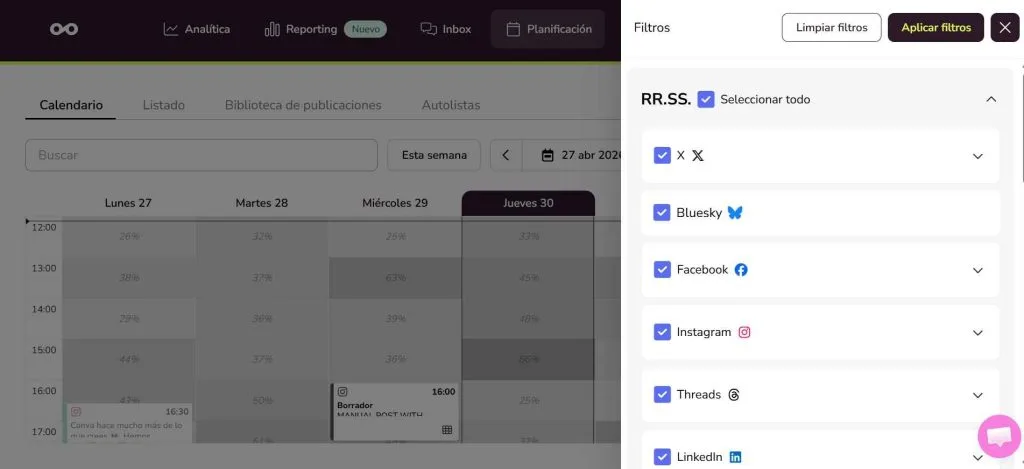Uncheck the Bluesky checkbox
The image size is (1024, 469).
662,213
